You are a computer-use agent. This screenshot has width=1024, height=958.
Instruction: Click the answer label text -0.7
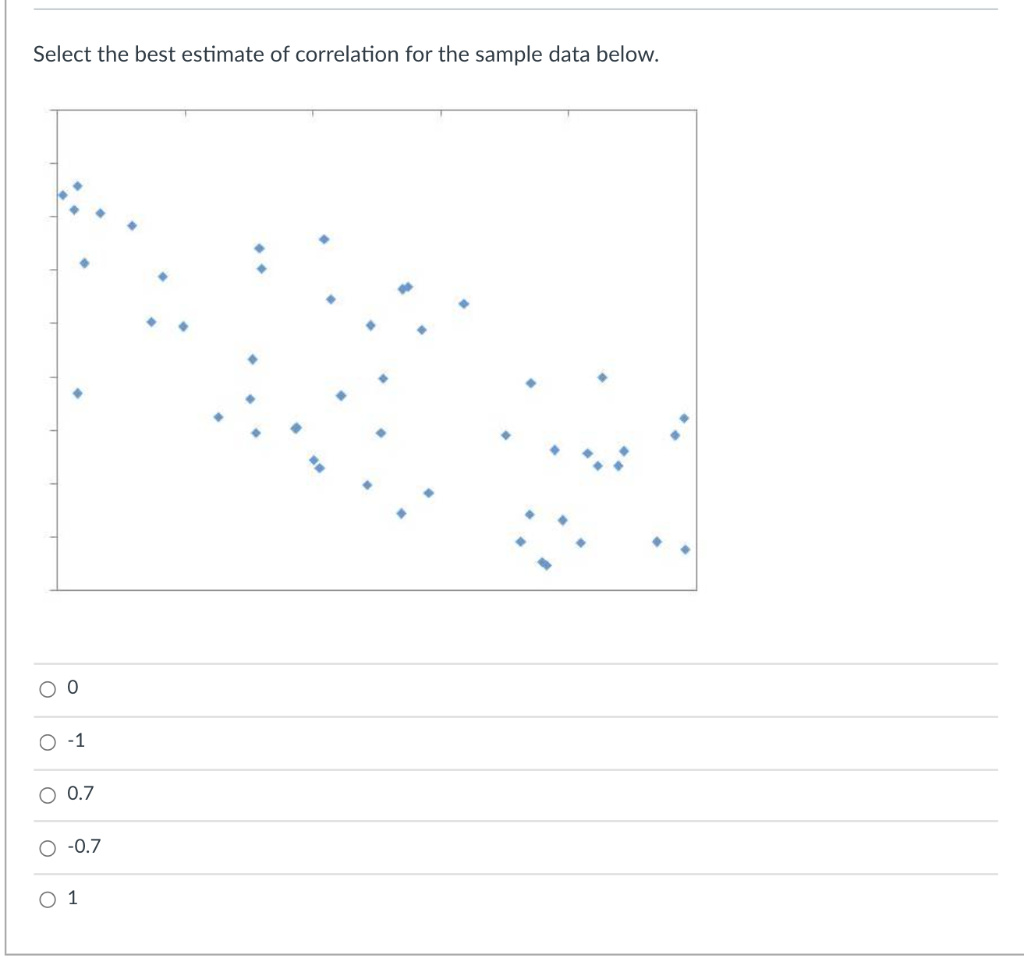click(x=84, y=846)
